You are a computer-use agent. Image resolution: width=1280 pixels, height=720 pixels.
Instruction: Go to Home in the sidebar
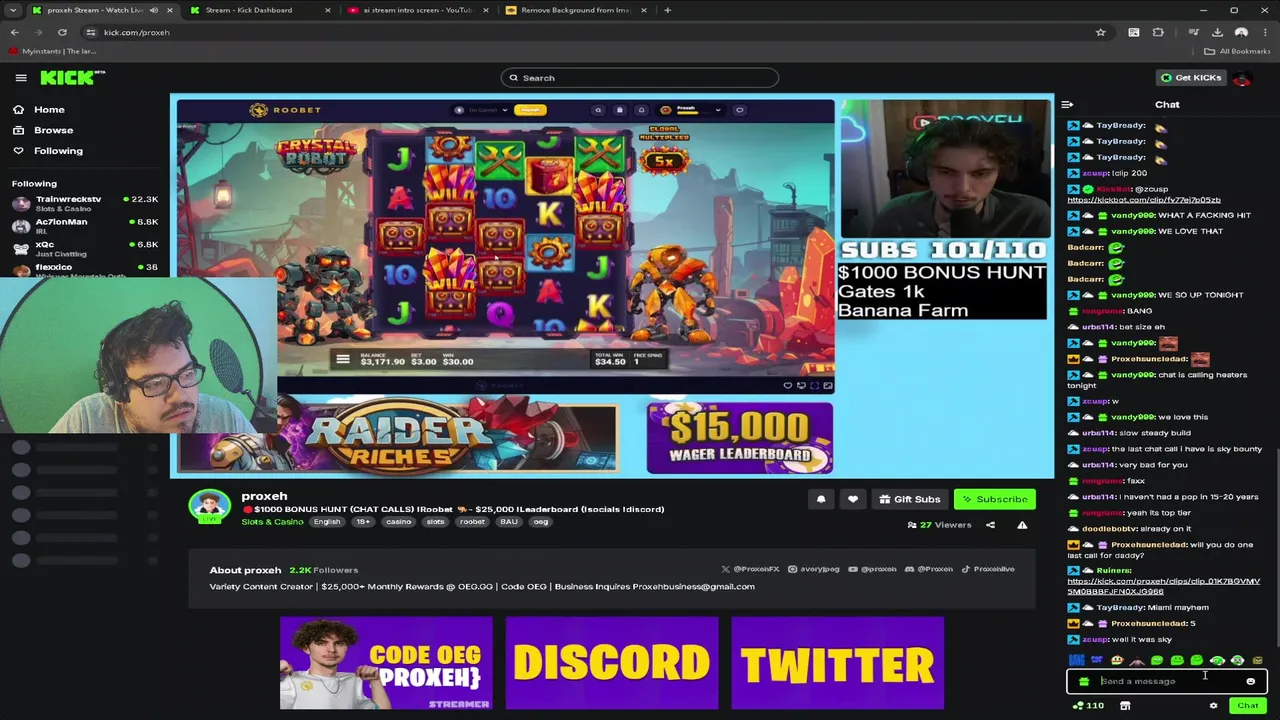point(49,110)
